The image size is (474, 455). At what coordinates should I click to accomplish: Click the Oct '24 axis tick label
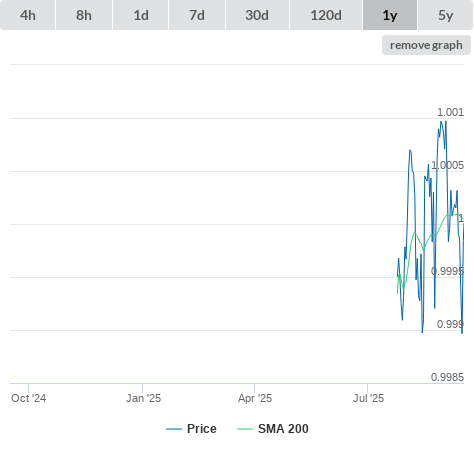coord(29,398)
